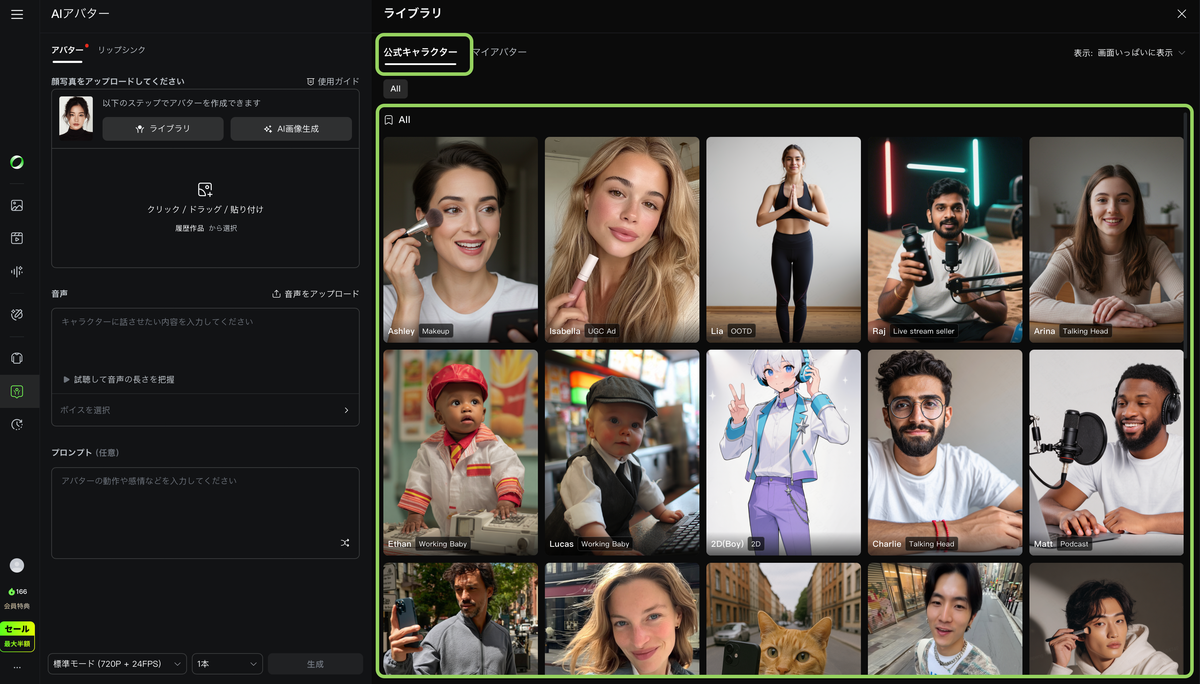Select the Lucas Working Baby avatar
The width and height of the screenshot is (1200, 684).
coord(622,452)
